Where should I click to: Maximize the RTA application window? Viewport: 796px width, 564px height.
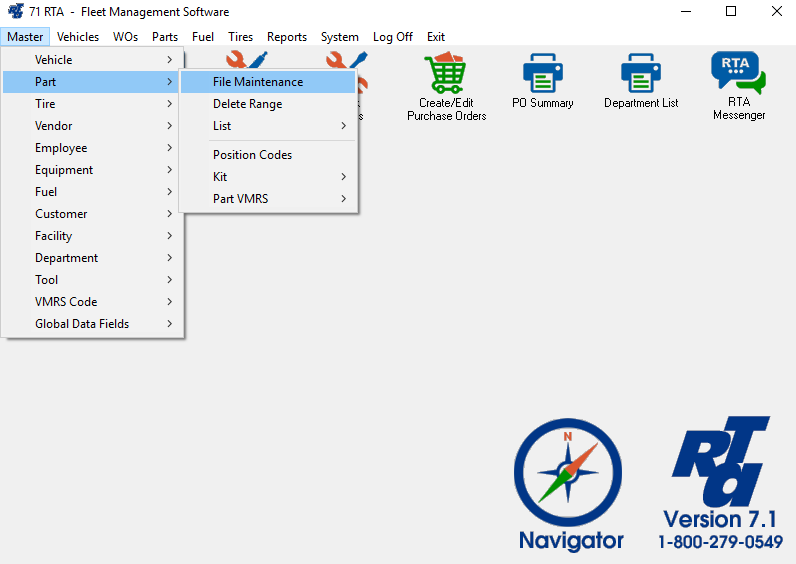pos(730,12)
